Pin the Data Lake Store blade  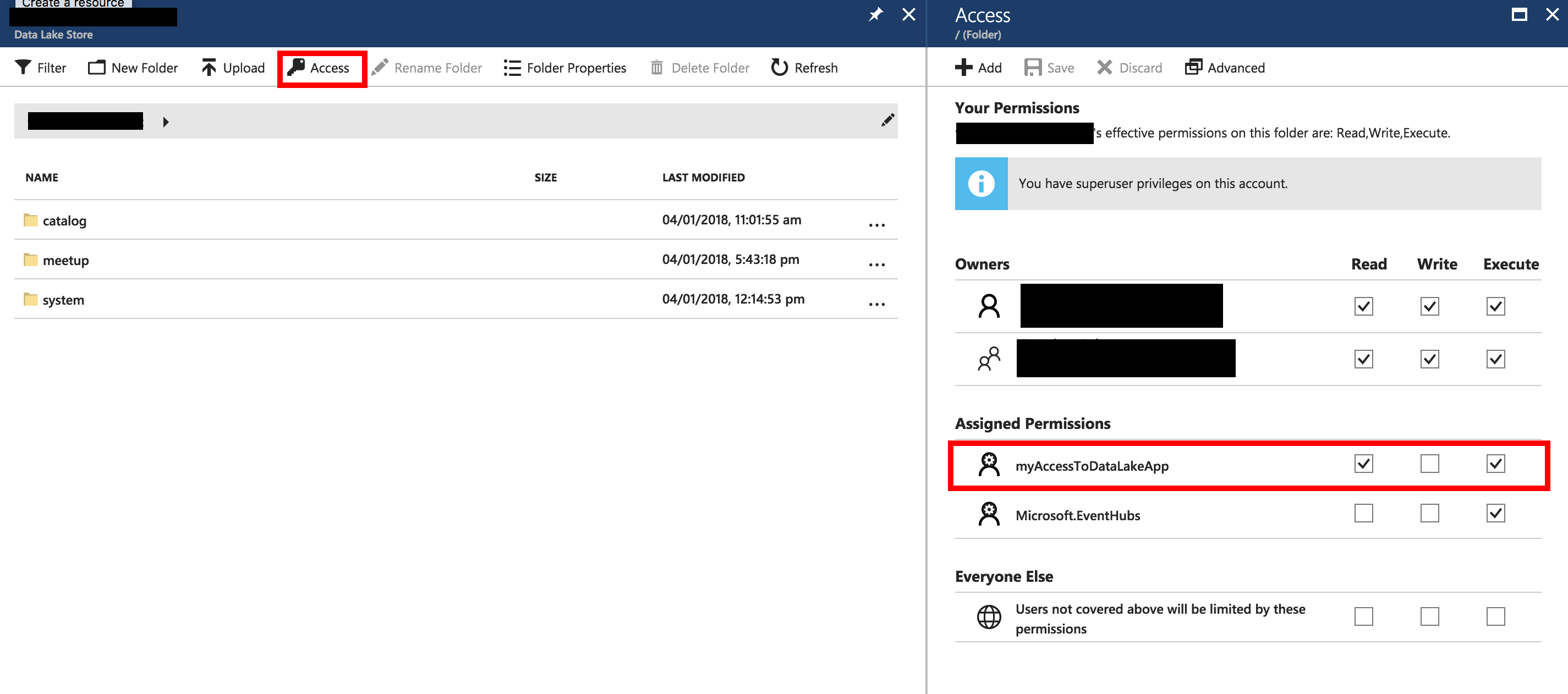876,14
